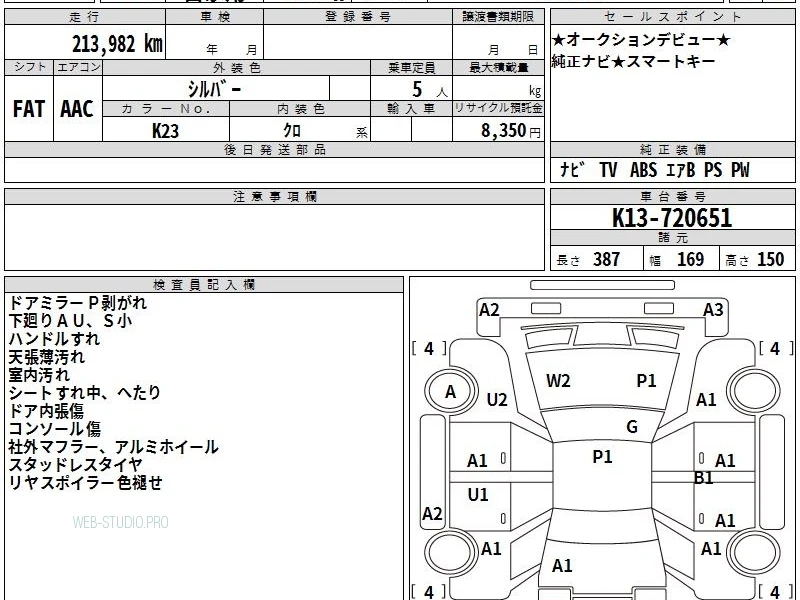Click the TV equipment entry

608,170
